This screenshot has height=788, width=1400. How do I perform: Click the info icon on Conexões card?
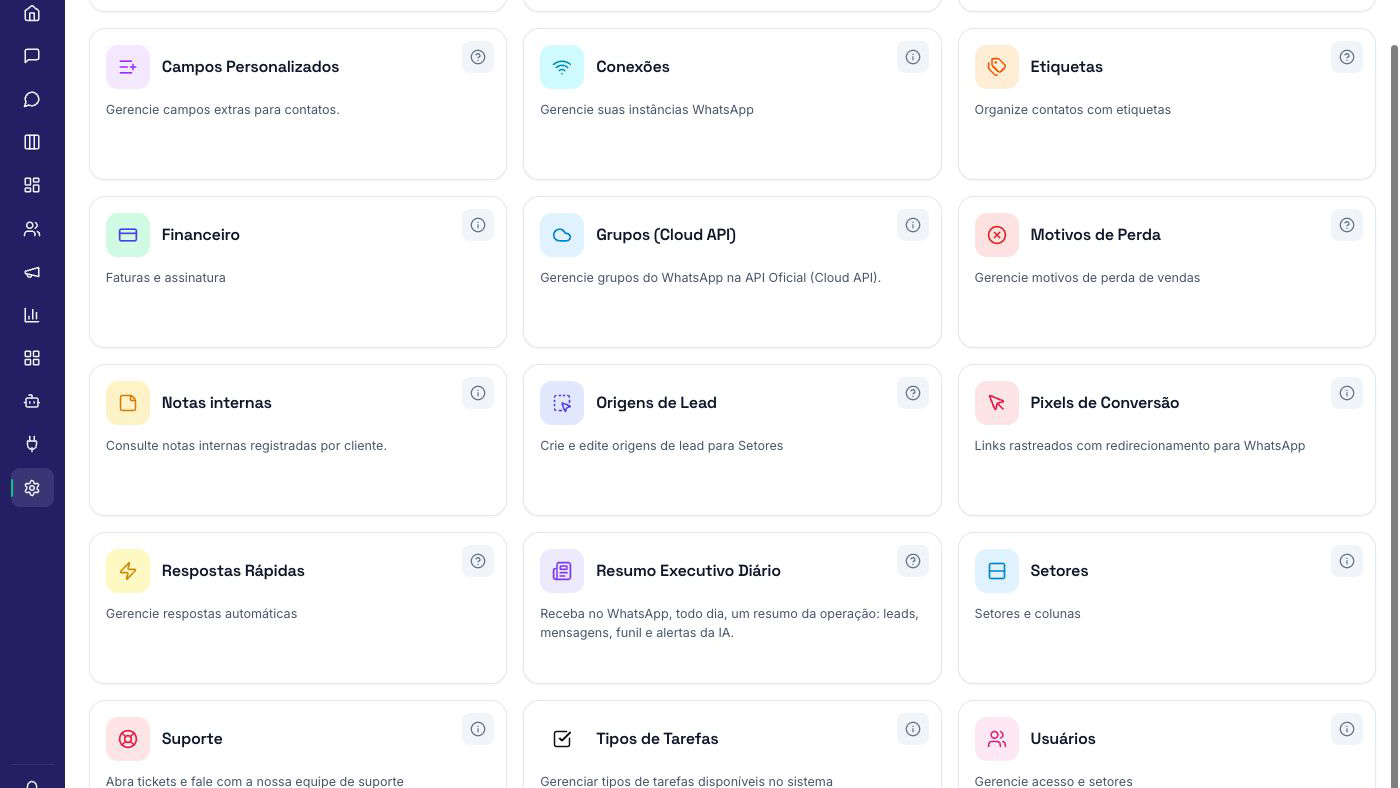pyautogui.click(x=913, y=57)
